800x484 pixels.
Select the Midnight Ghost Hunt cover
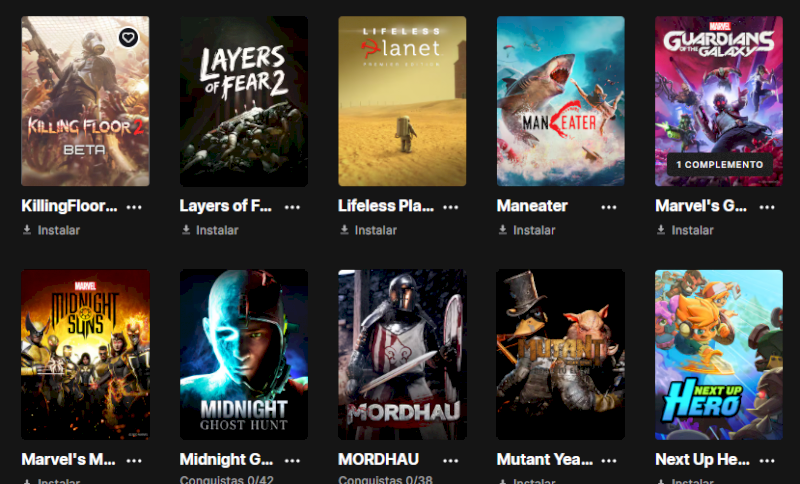coord(244,354)
